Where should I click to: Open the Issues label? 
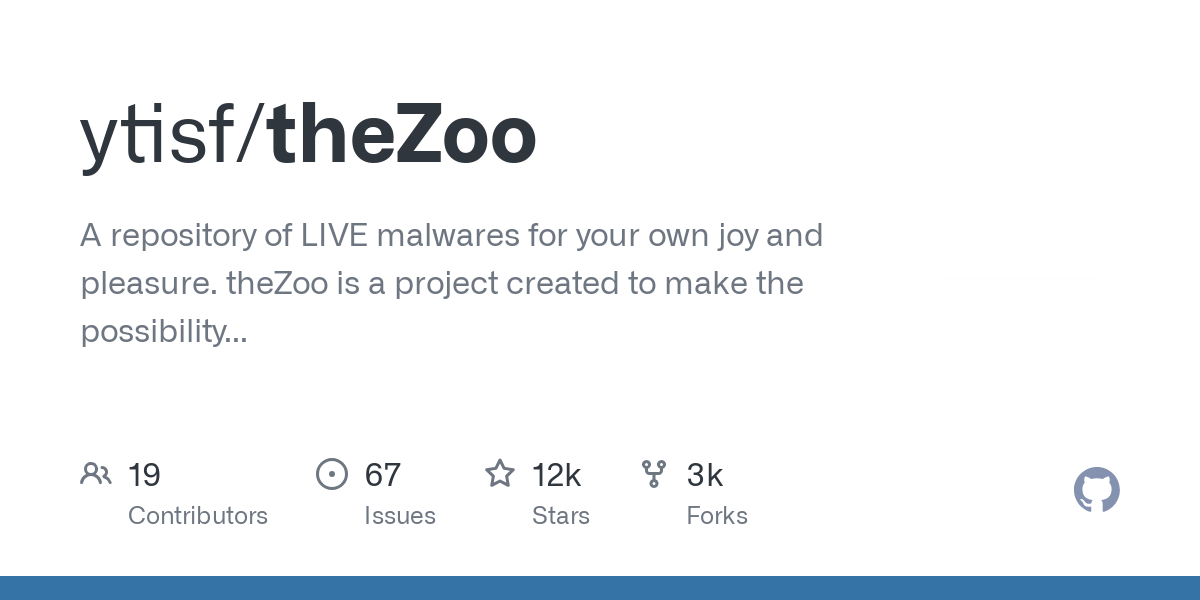point(400,516)
